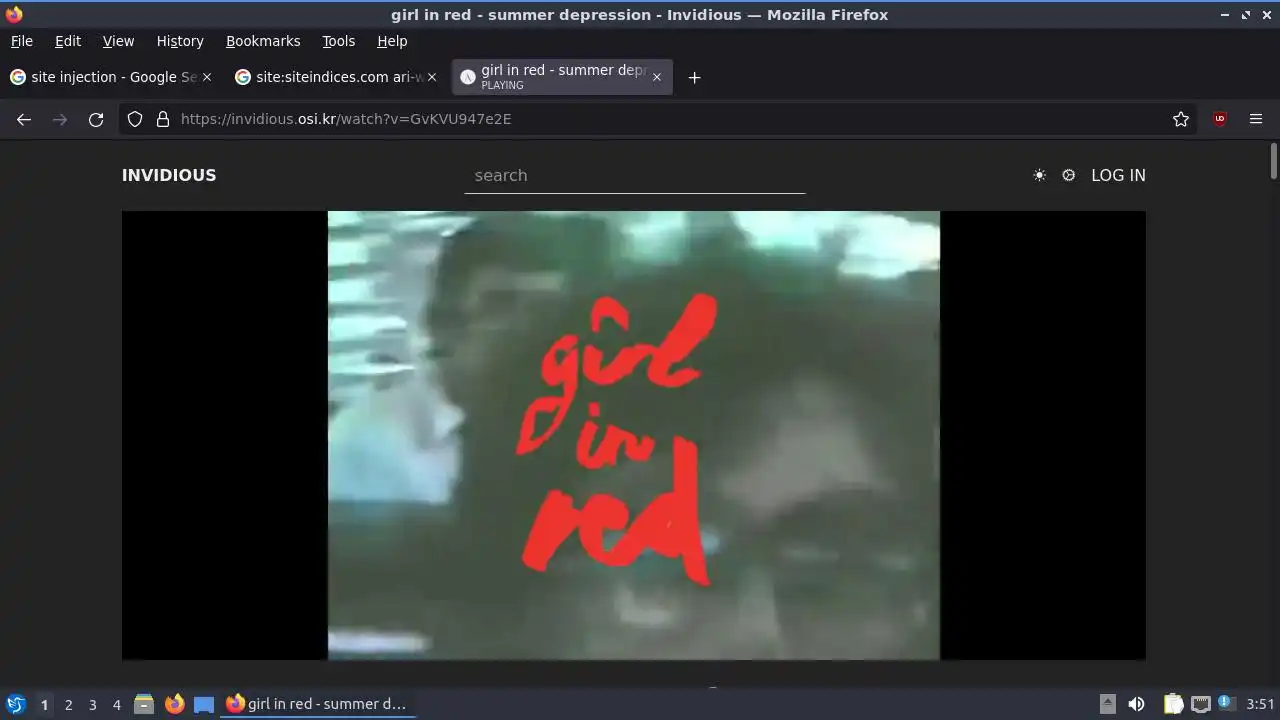Click the page vertical scrollbar thumb
The image size is (1280, 720).
tap(1274, 161)
